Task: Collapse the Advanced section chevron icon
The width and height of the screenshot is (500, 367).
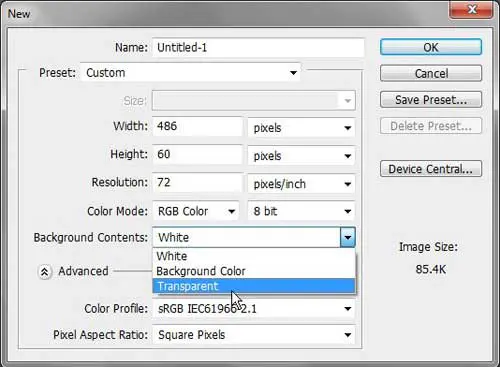Action: pos(45,272)
